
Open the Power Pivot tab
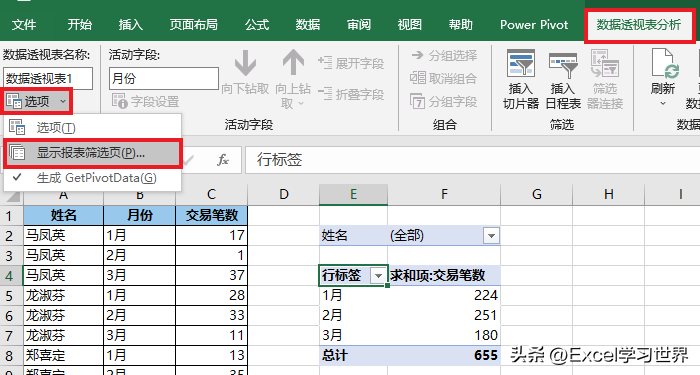click(534, 24)
